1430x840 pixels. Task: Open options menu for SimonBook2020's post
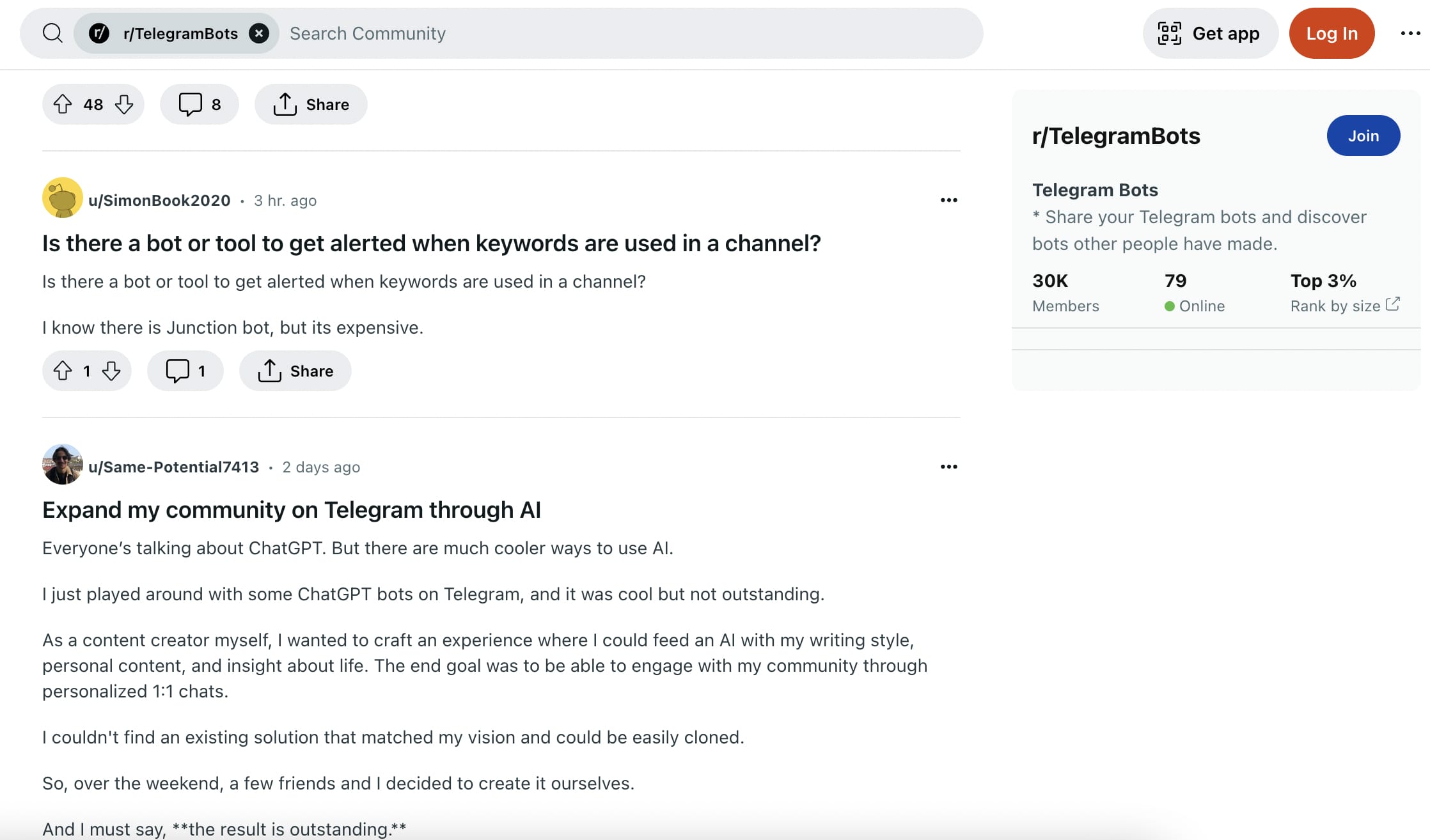948,200
